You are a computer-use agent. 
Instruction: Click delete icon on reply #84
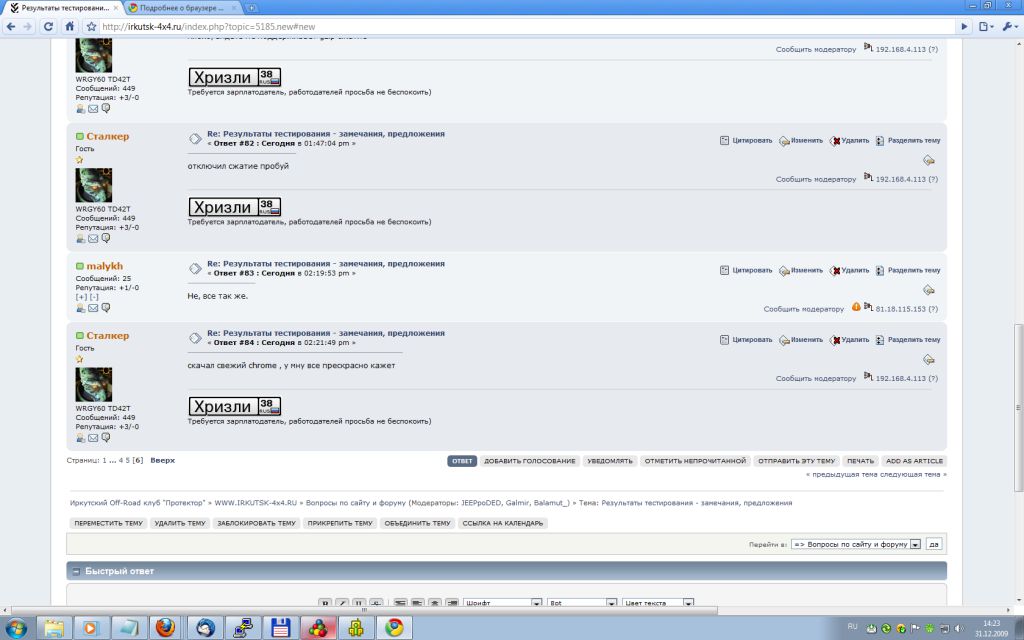pyautogui.click(x=835, y=340)
